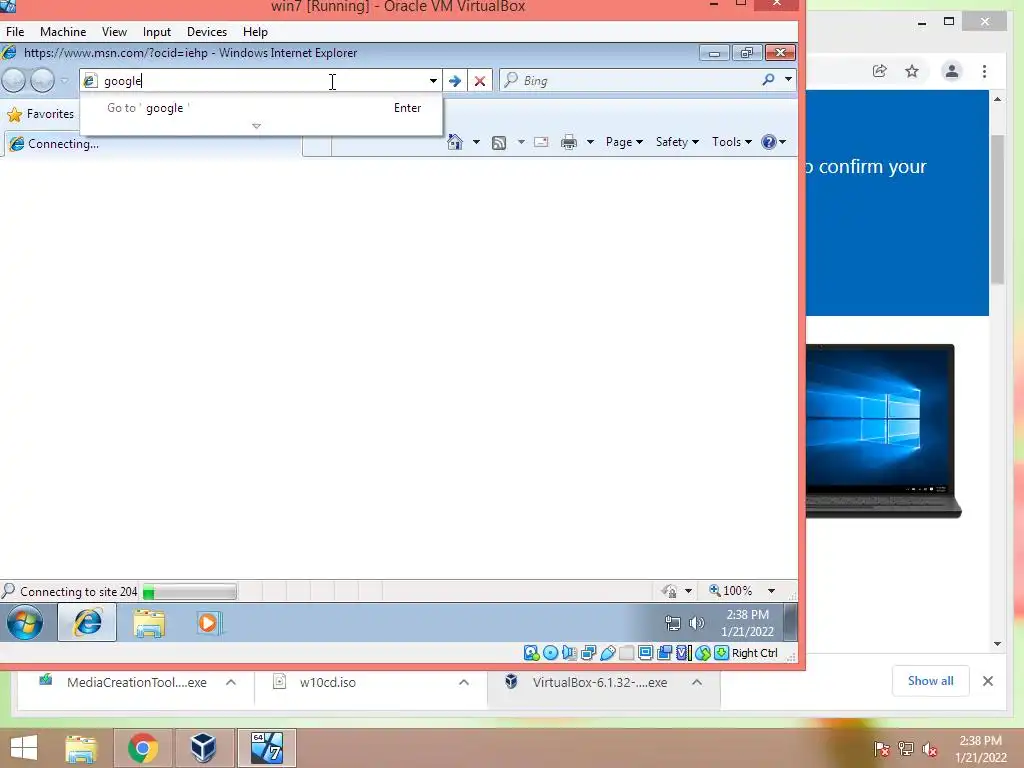Click Chrome vertical scrollbar thumb
The width and height of the screenshot is (1024, 768).
pyautogui.click(x=997, y=209)
